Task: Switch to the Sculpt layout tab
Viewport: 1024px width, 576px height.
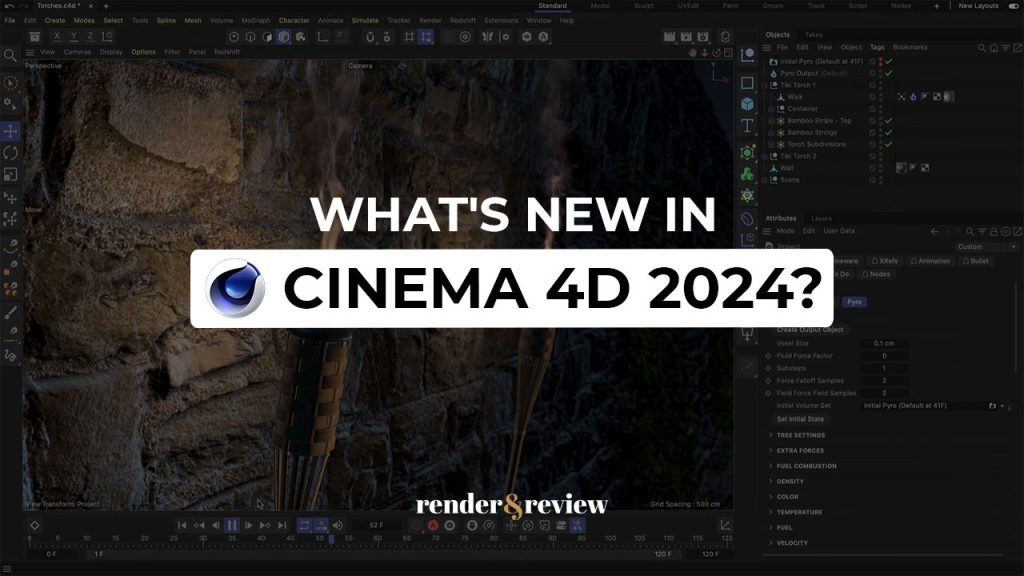Action: click(643, 6)
